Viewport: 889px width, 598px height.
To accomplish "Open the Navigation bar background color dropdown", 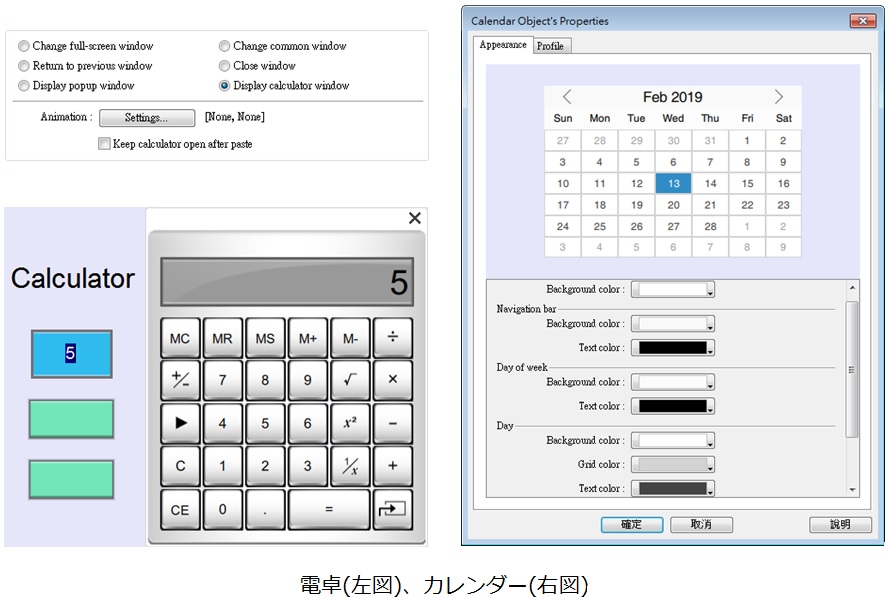I will pos(674,324).
